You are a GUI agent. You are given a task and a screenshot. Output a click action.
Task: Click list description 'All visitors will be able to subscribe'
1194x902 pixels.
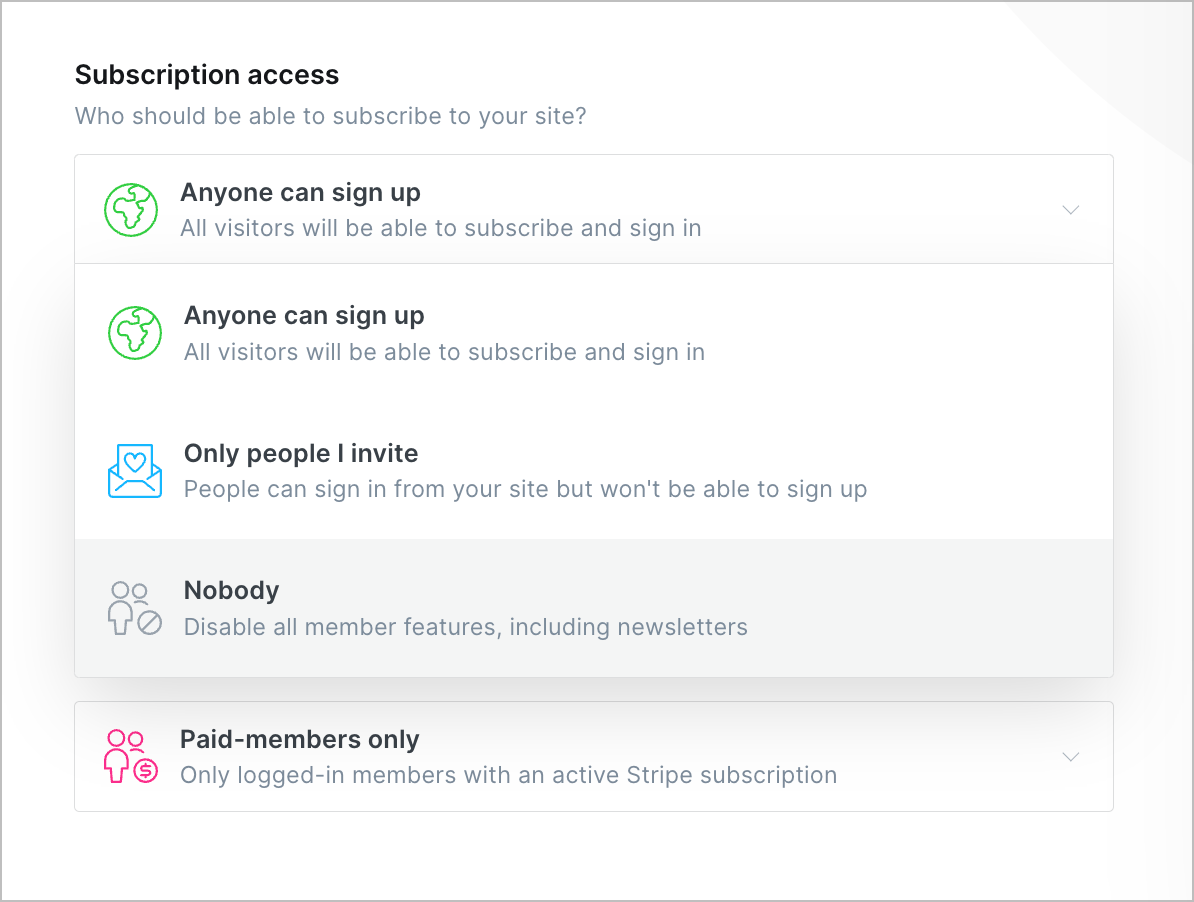444,353
